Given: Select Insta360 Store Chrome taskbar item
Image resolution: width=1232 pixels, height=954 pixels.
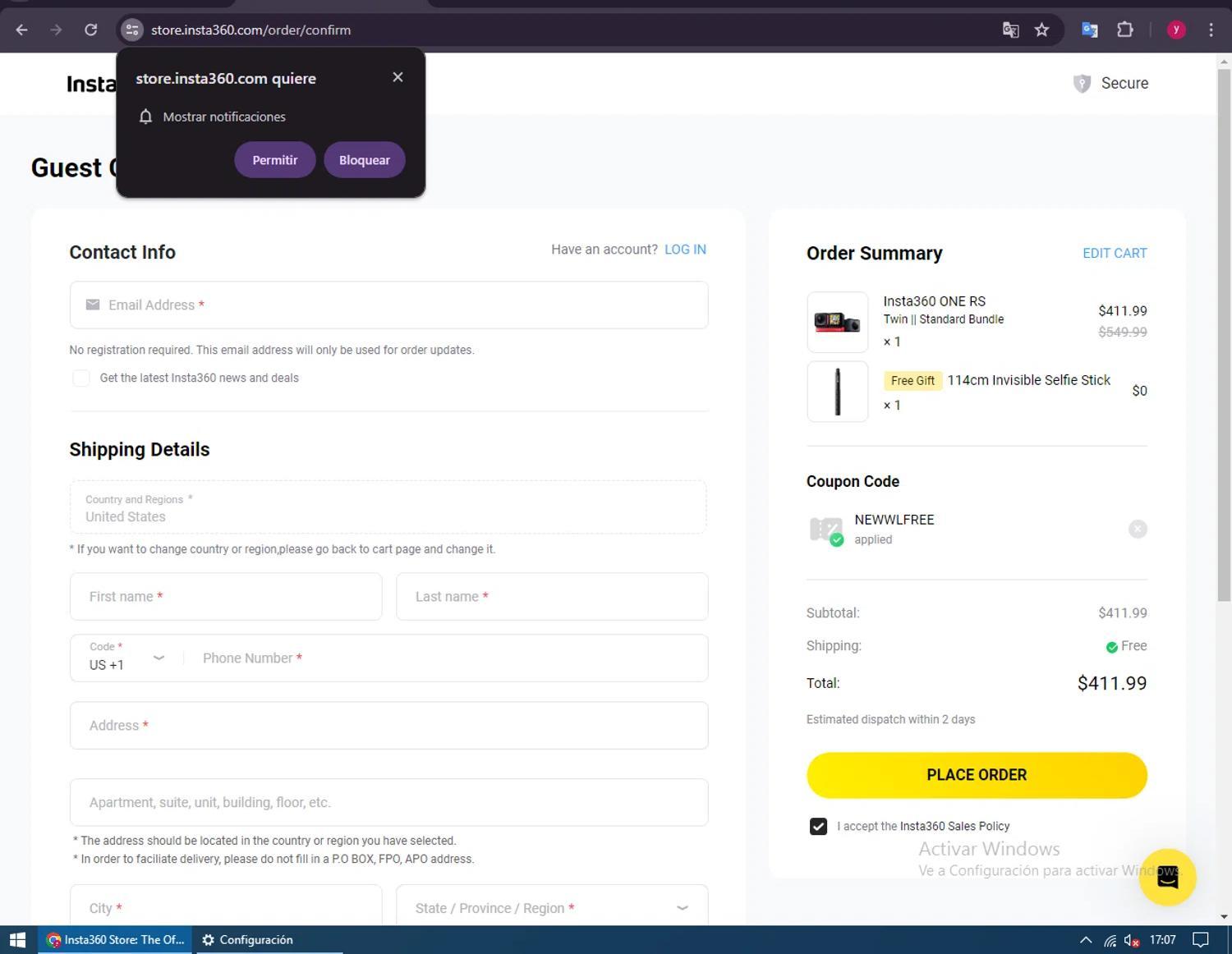Looking at the screenshot, I should [x=115, y=940].
